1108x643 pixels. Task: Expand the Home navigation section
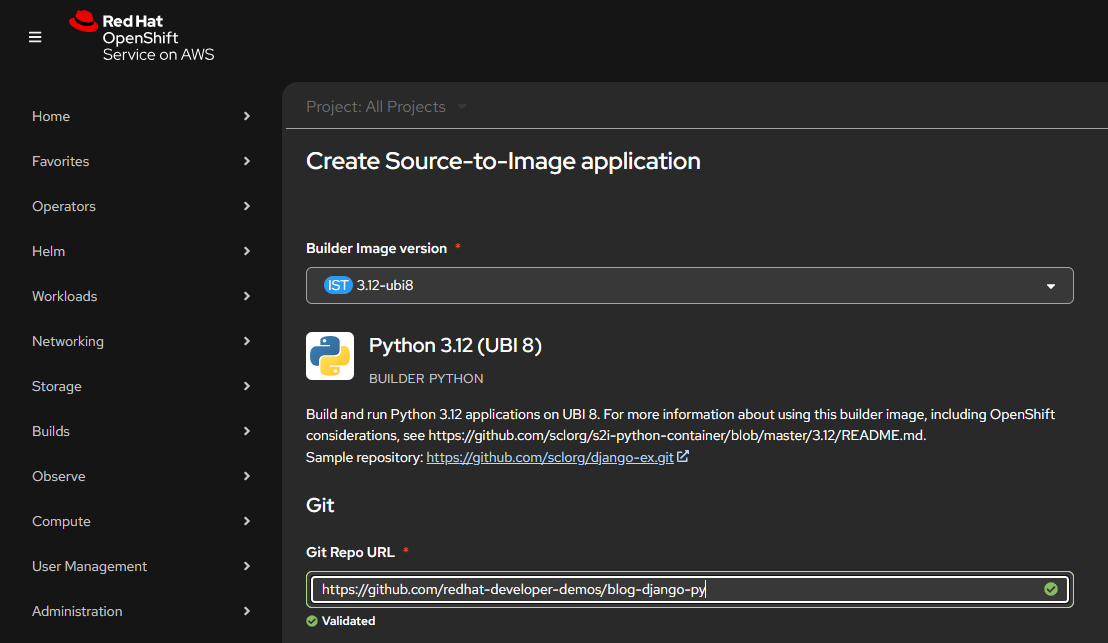point(141,116)
